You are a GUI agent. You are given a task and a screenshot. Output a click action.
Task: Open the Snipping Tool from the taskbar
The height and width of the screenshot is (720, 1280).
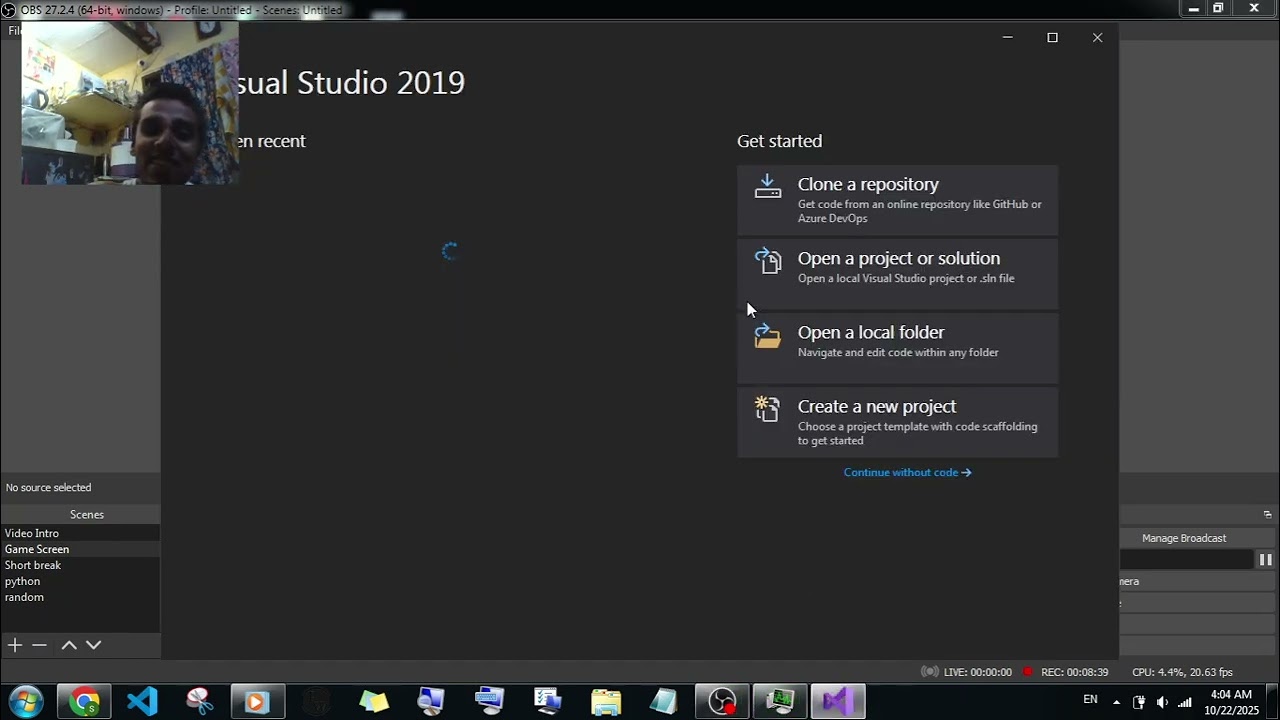click(x=200, y=701)
